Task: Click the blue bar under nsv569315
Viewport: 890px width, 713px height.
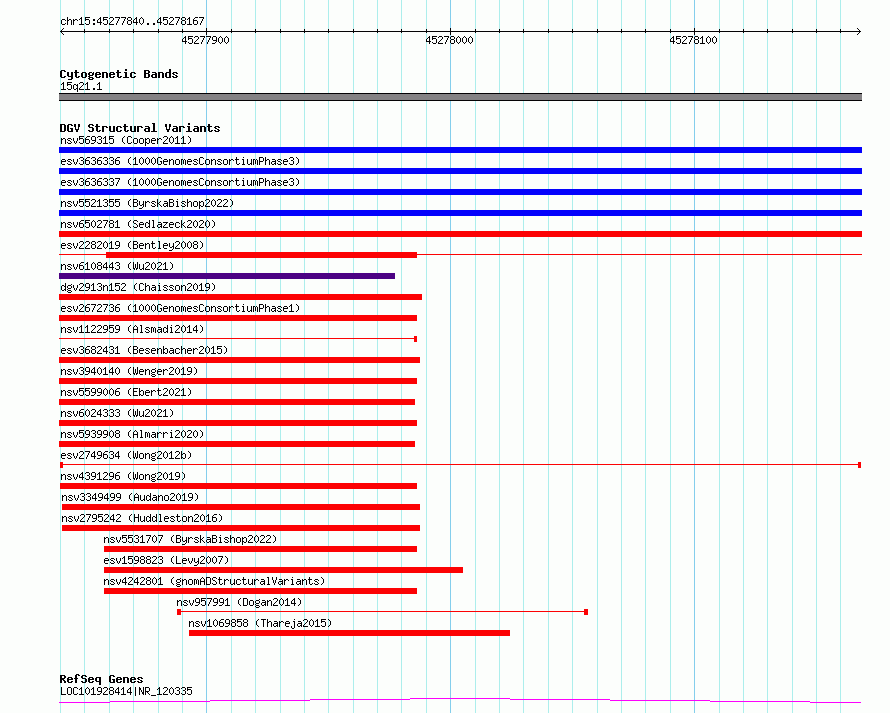Action: [460, 150]
